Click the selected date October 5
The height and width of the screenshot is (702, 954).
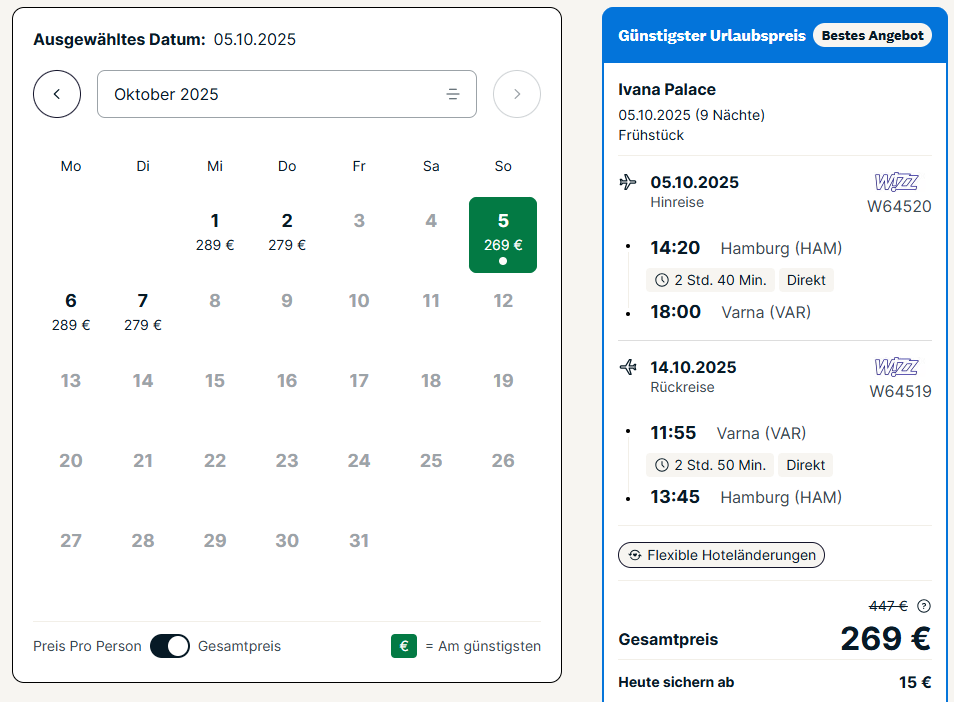(x=503, y=234)
